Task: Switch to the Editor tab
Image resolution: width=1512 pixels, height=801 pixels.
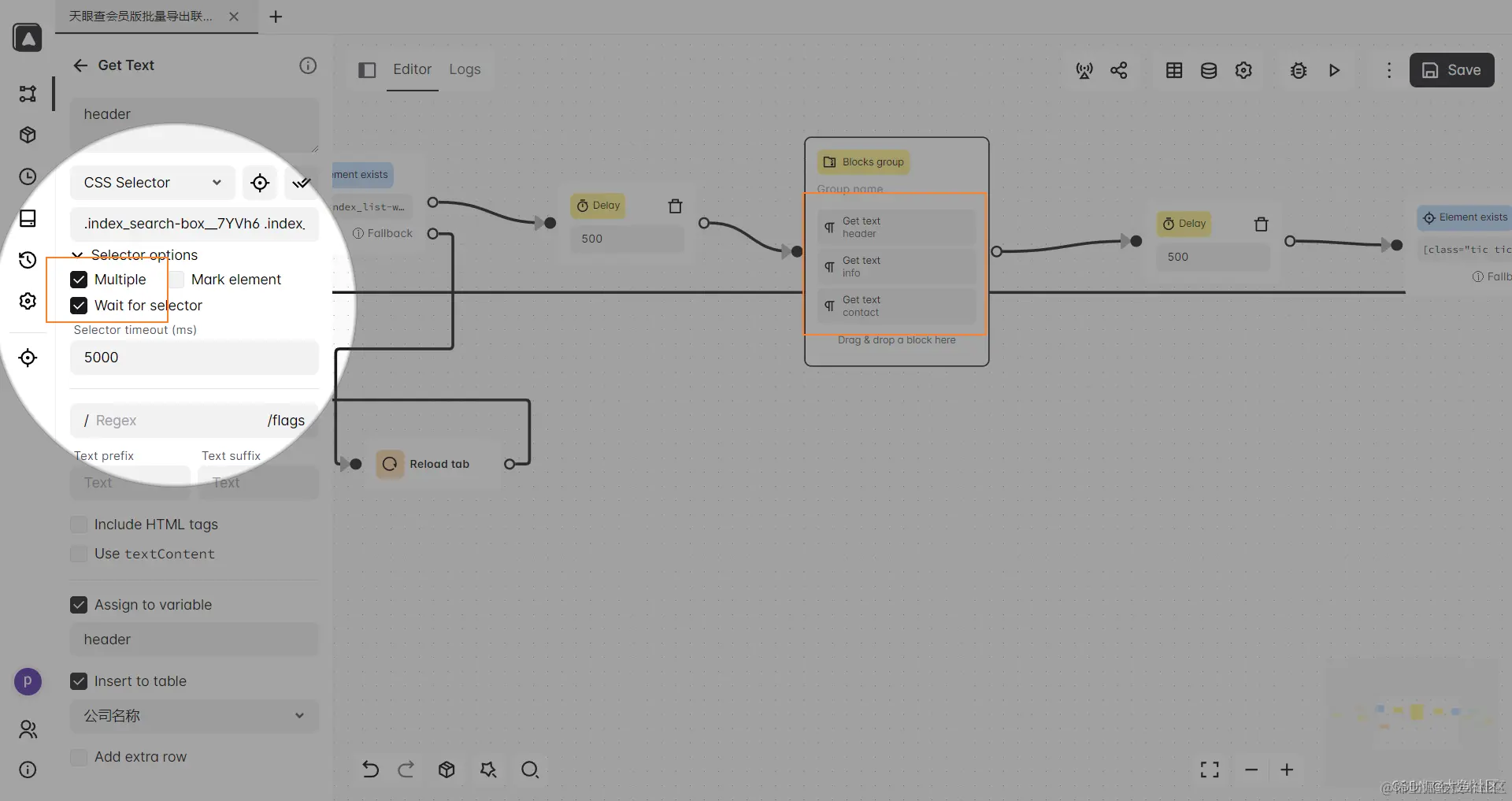Action: point(412,69)
